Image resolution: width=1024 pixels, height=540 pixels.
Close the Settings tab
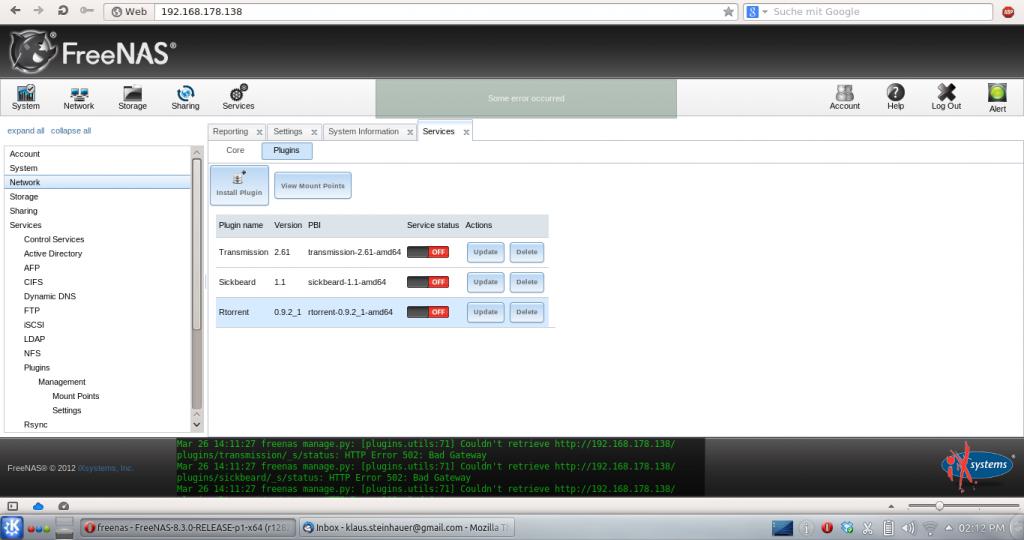(x=314, y=132)
